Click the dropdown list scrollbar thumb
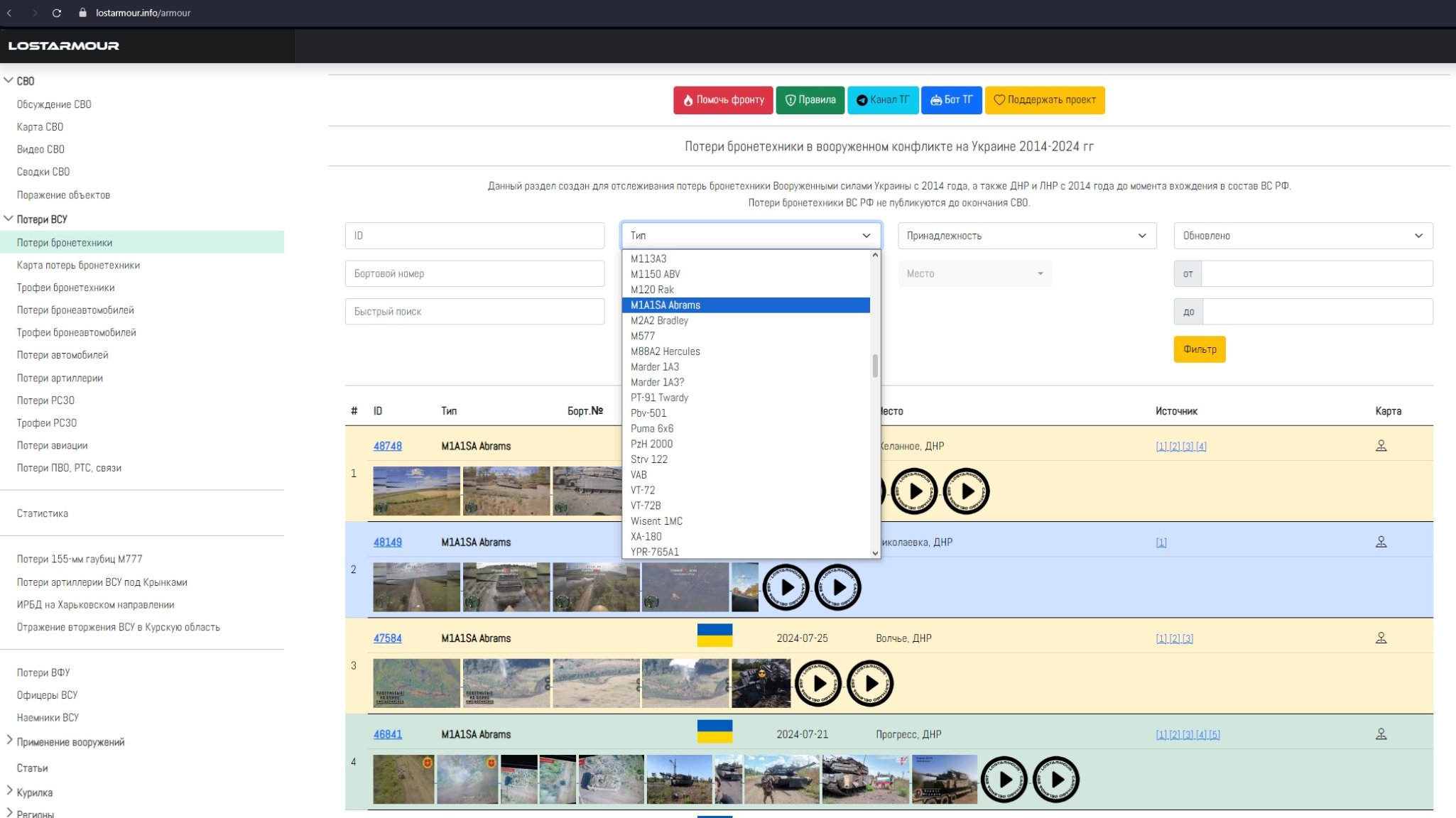The image size is (1456, 818). pyautogui.click(x=875, y=366)
